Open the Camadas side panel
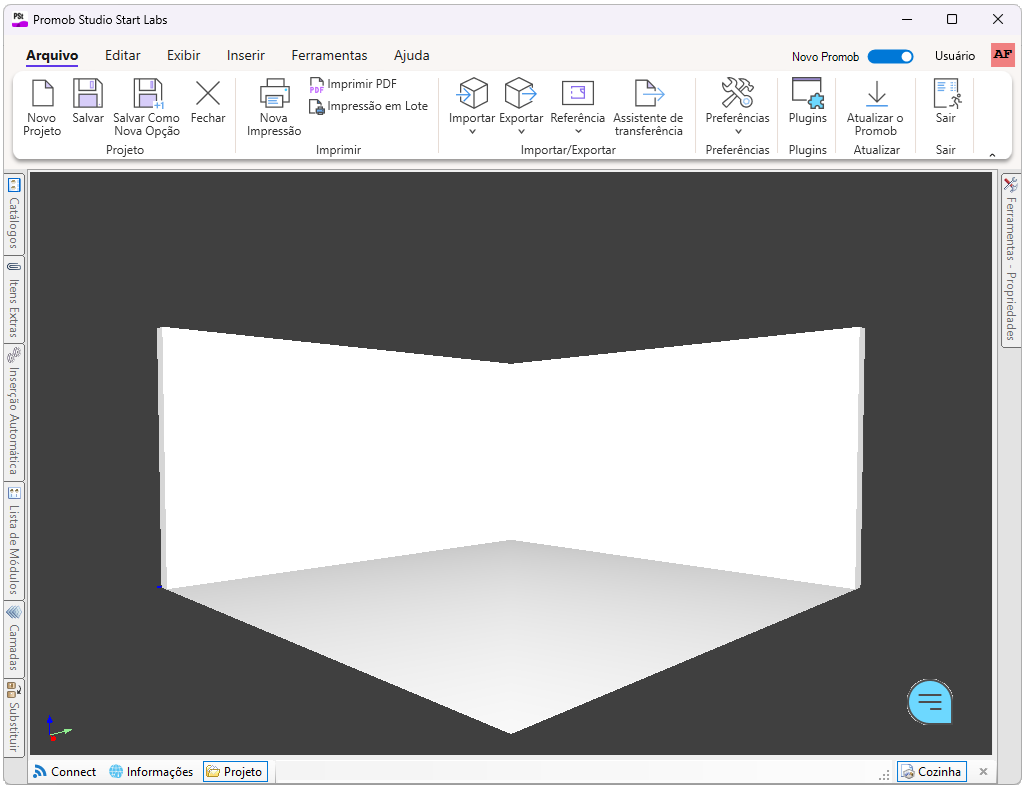 click(14, 639)
